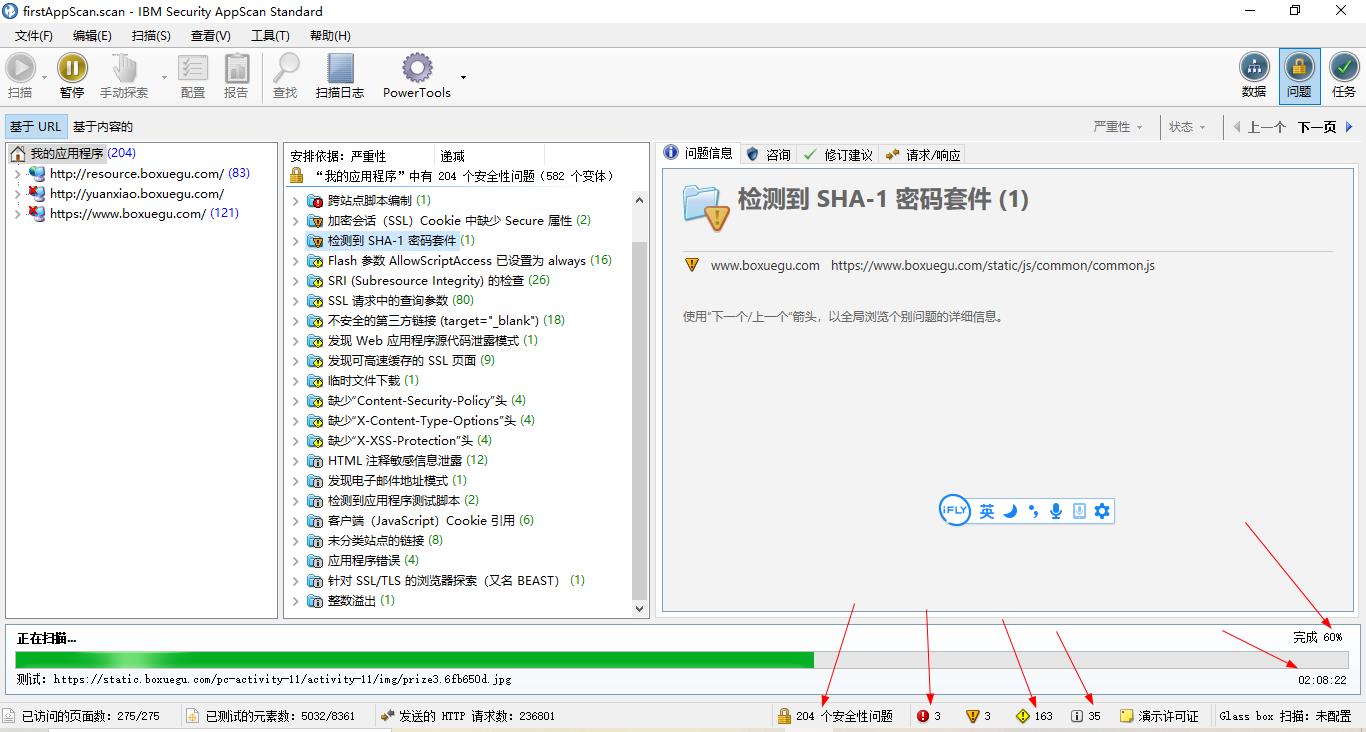Select the 发现电子邮件地址模式 row
Screen dimensions: 1366x732
click(388, 481)
